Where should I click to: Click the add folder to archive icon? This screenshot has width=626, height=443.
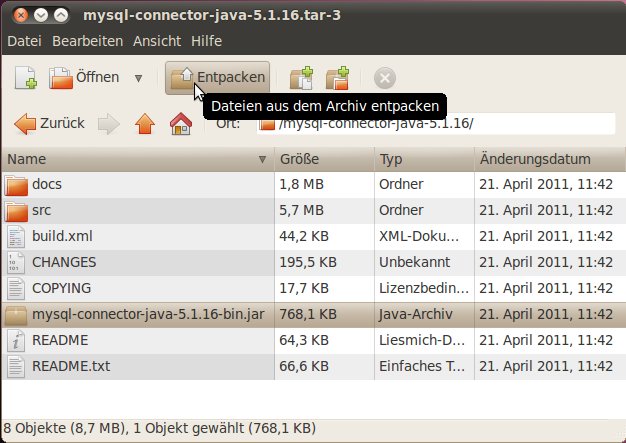click(338, 78)
